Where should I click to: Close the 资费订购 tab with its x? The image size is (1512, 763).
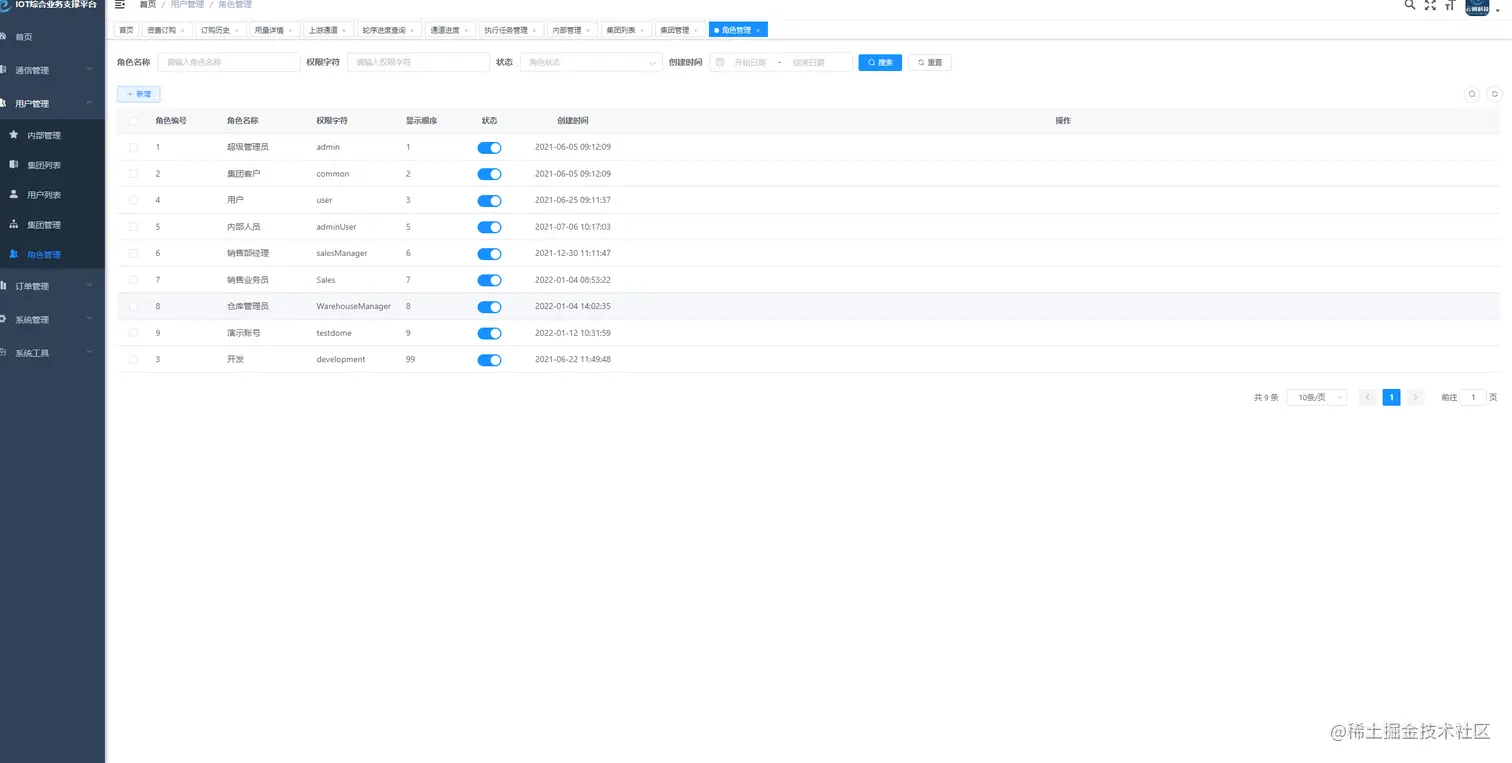pos(182,30)
